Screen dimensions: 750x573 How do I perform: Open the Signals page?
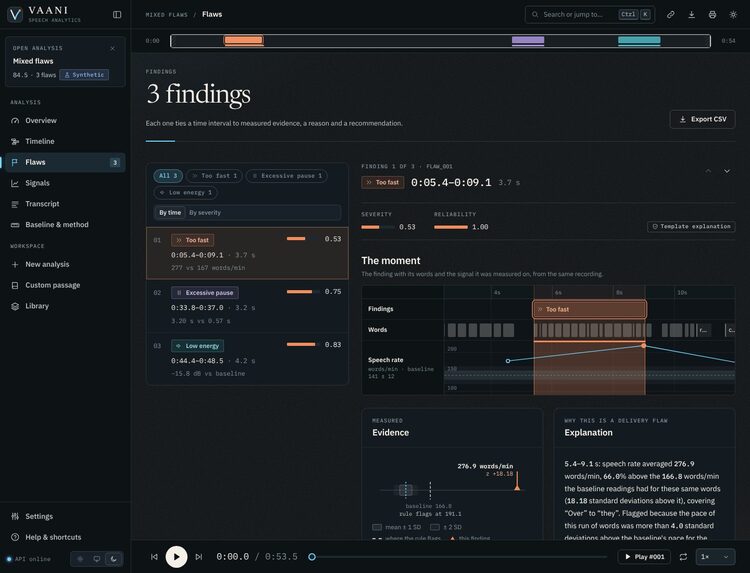[66, 183]
